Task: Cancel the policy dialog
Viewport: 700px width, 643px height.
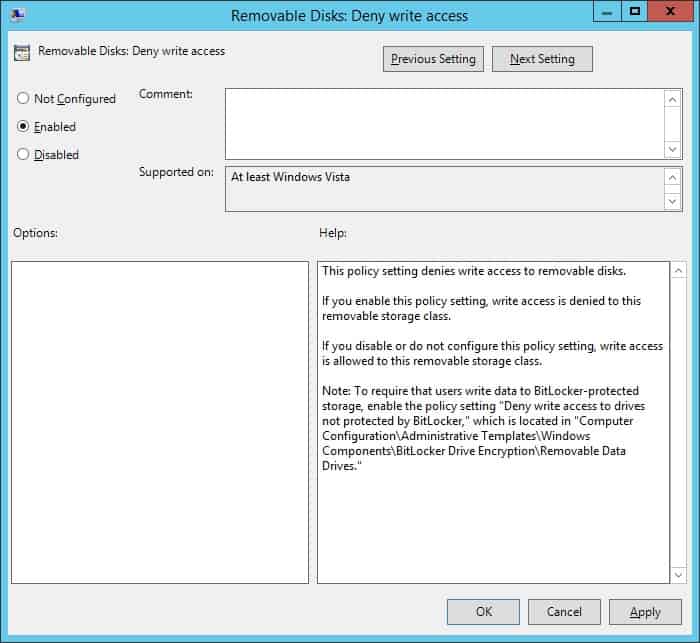Action: pyautogui.click(x=564, y=612)
